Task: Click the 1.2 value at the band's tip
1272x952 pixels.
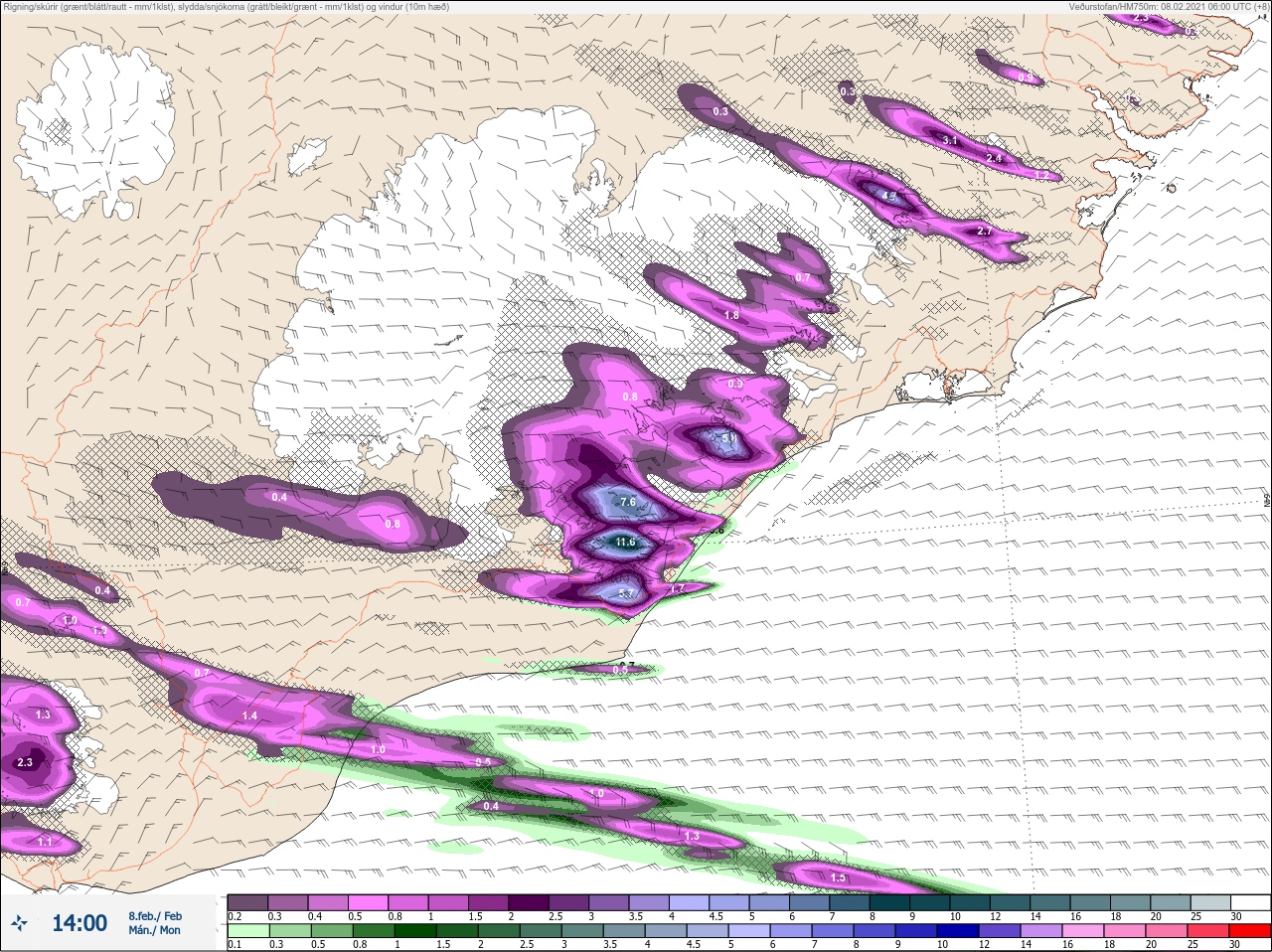Action: point(1042,176)
